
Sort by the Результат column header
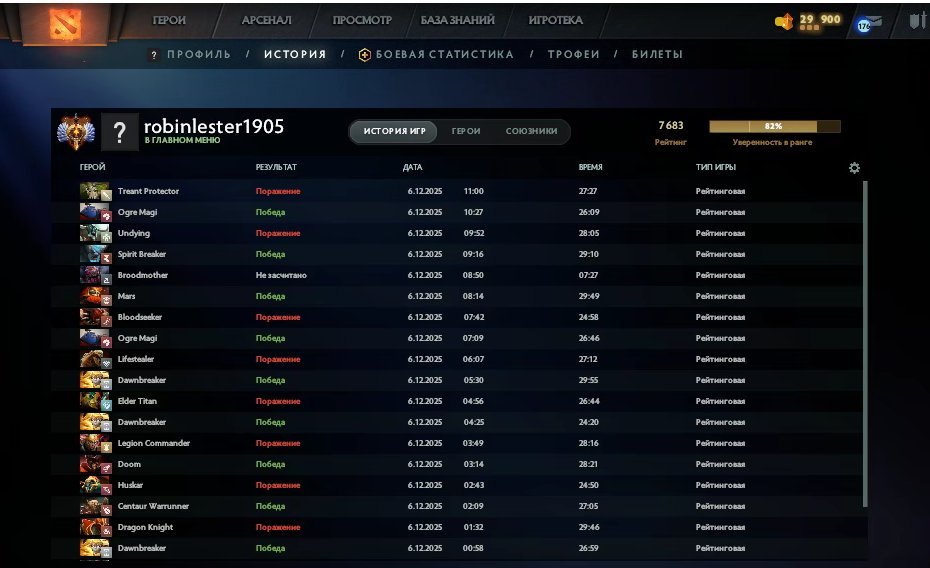[x=276, y=167]
